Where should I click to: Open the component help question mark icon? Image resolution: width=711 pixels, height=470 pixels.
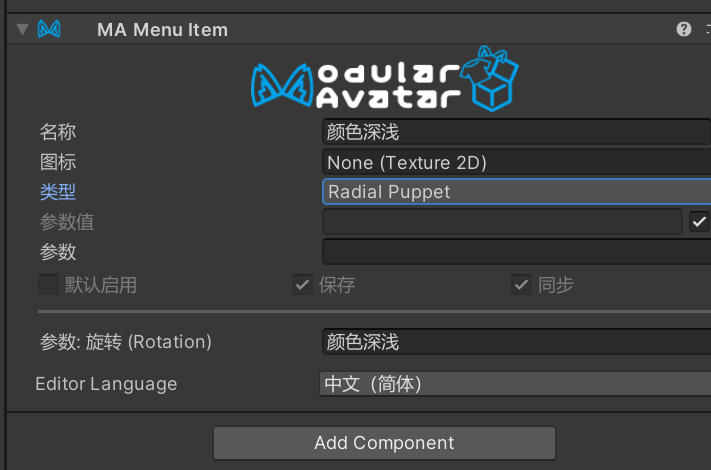684,29
